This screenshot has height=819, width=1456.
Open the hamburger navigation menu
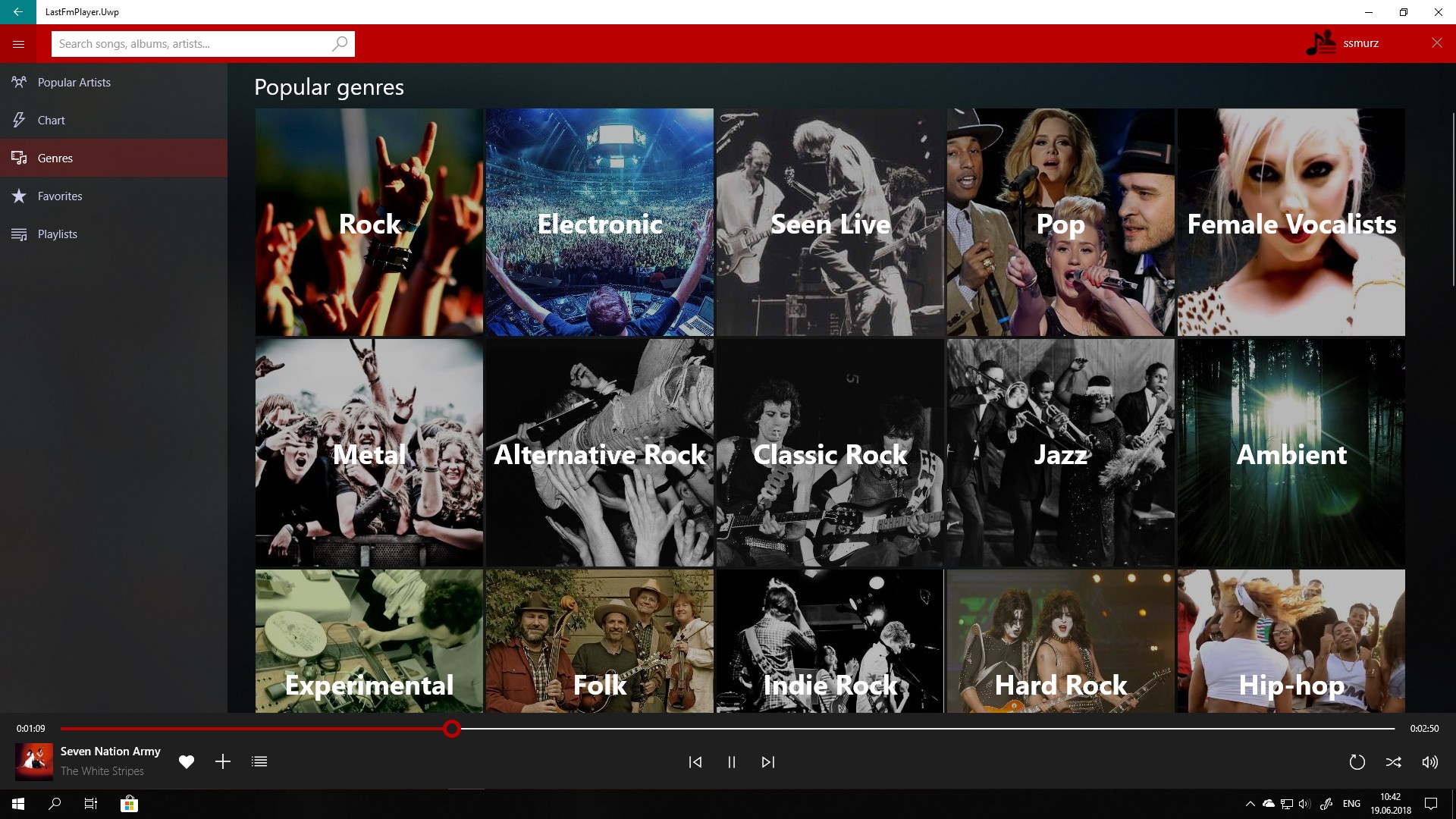pyautogui.click(x=19, y=44)
